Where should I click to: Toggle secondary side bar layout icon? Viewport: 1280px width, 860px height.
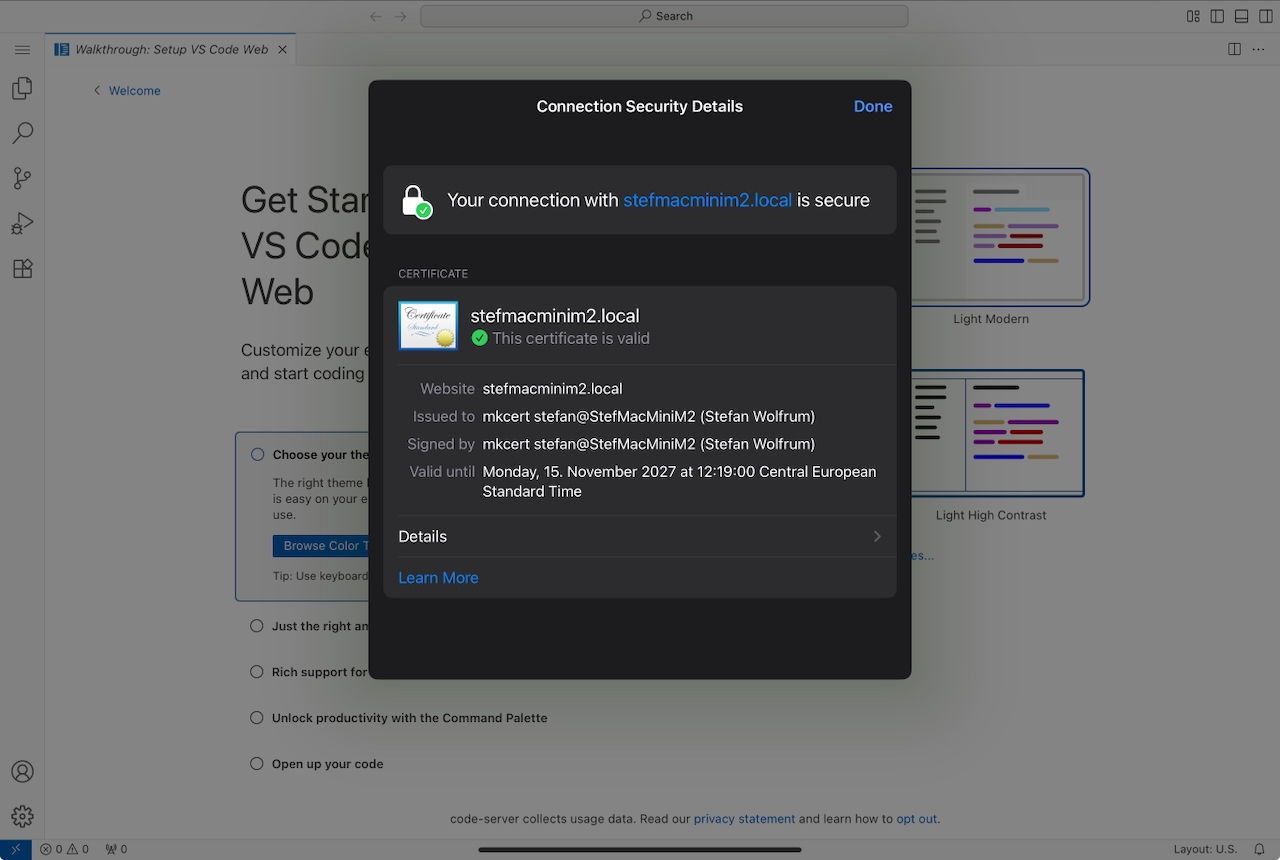[x=1266, y=16]
